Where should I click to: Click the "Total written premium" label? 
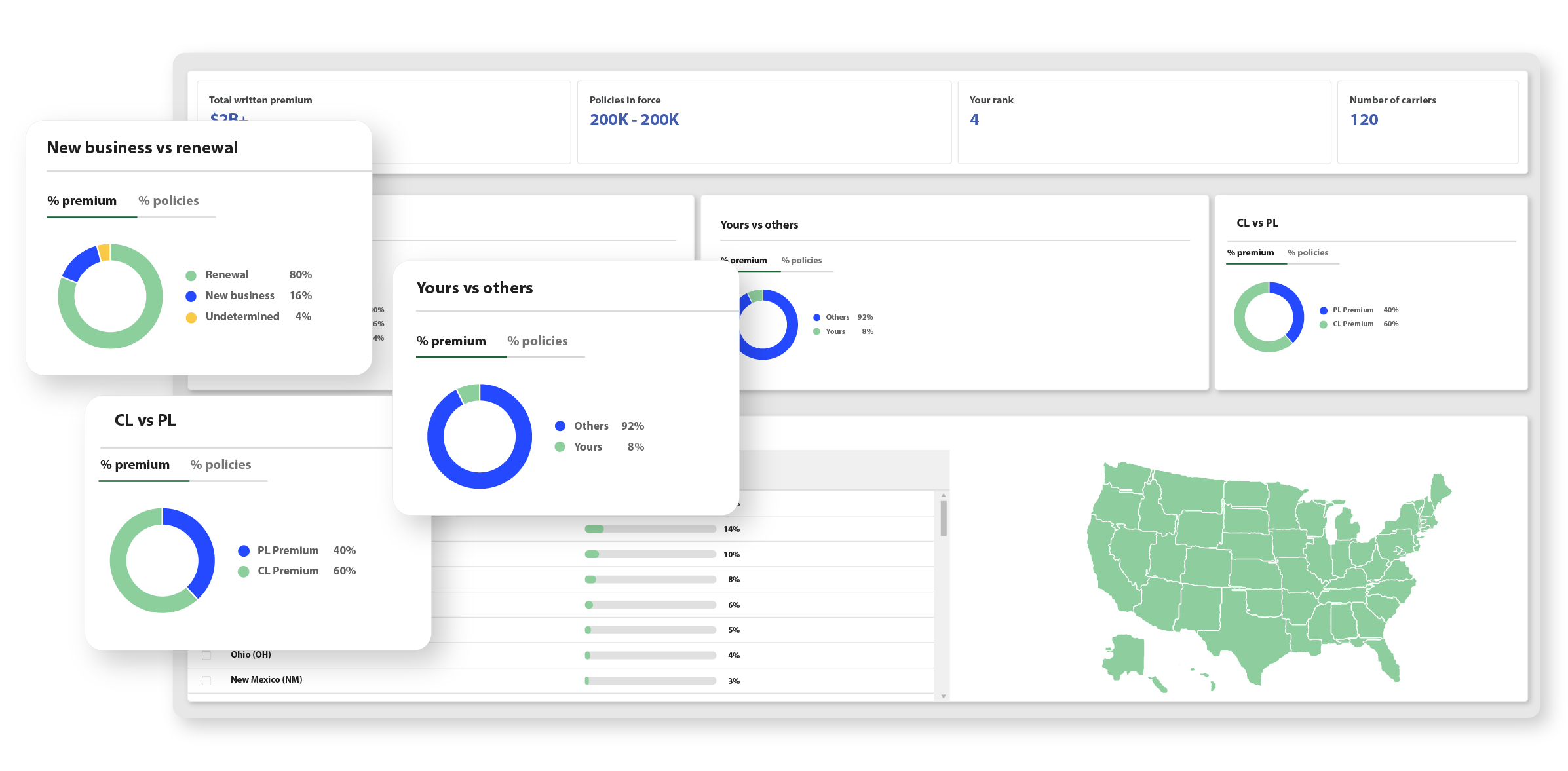[260, 100]
